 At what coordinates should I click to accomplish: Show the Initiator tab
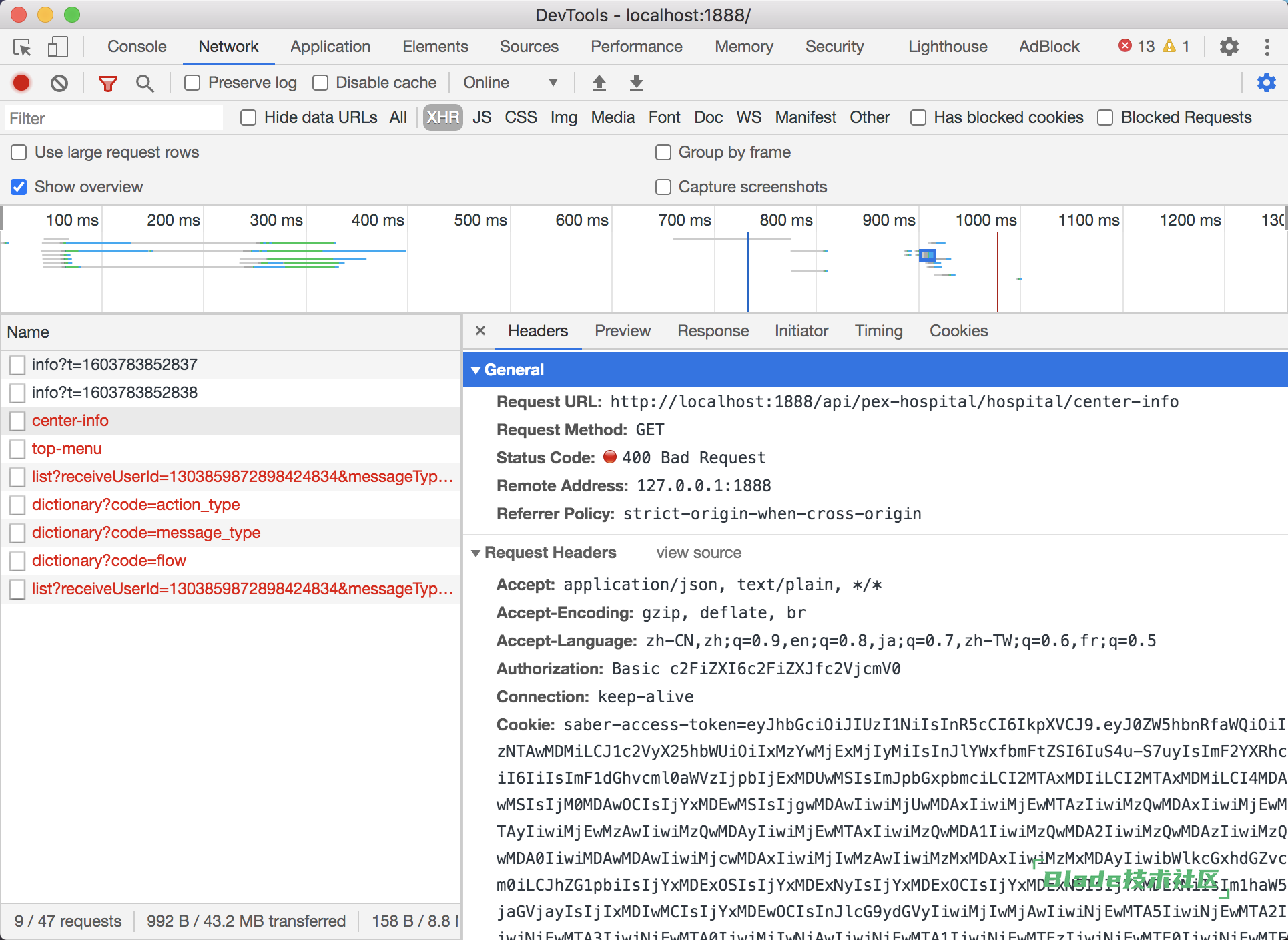tap(801, 331)
